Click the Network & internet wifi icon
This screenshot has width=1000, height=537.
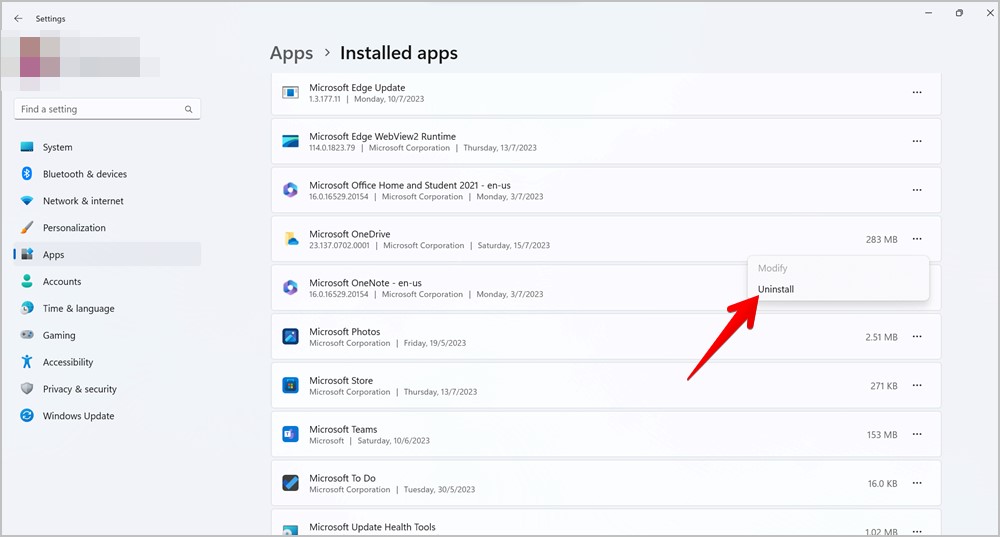point(27,200)
